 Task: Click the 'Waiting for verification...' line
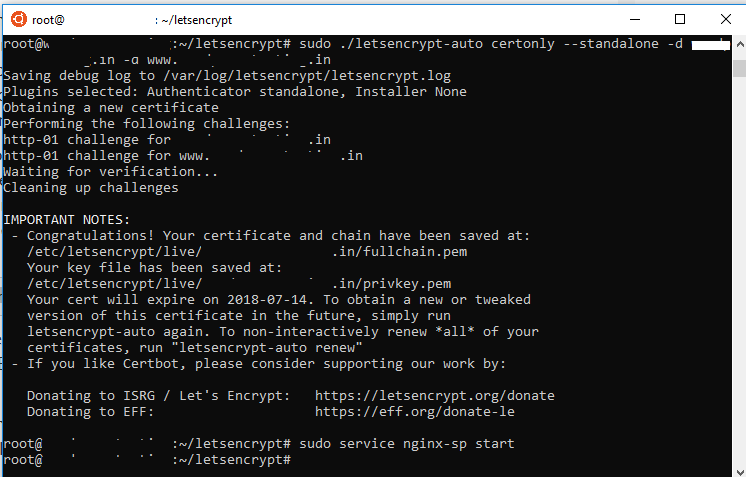[110, 171]
